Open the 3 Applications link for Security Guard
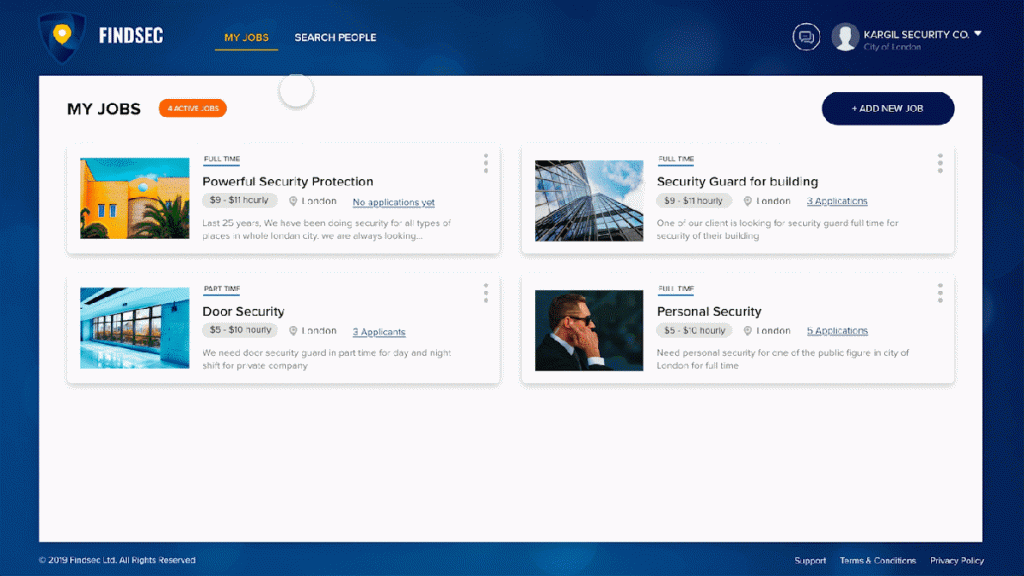1024x576 pixels. 837,201
